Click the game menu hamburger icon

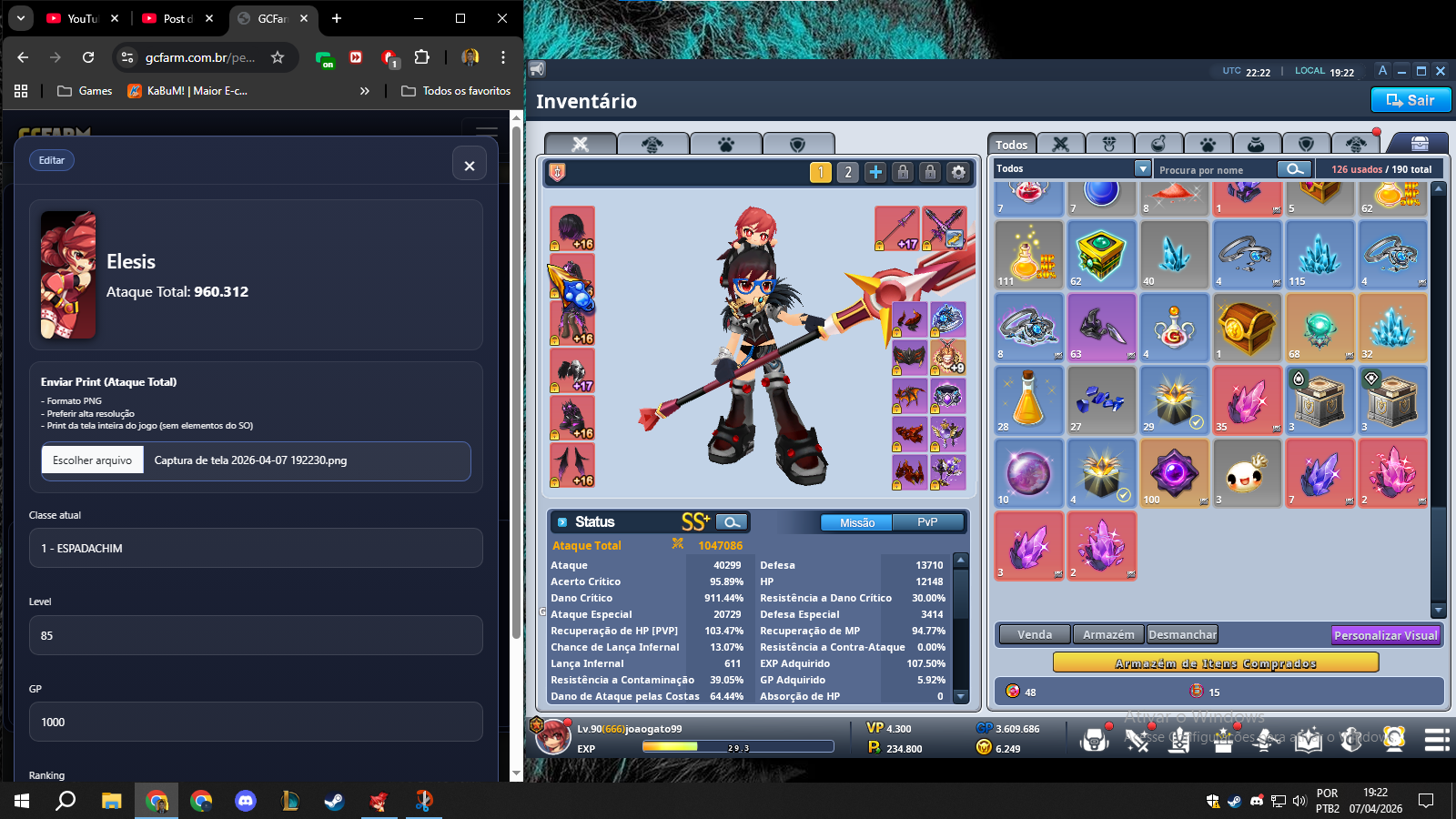[1437, 740]
